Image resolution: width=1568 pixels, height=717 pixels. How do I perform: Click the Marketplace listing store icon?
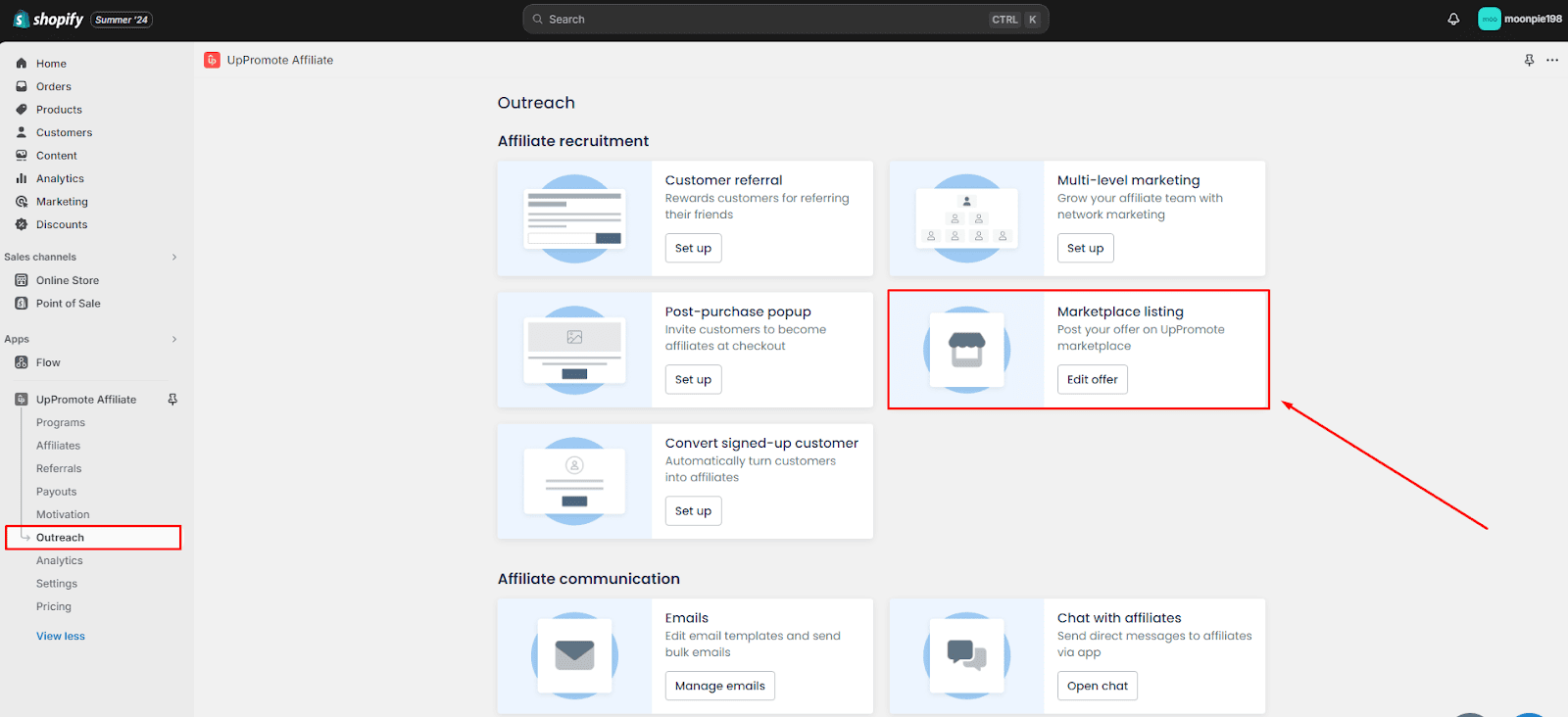tap(966, 350)
